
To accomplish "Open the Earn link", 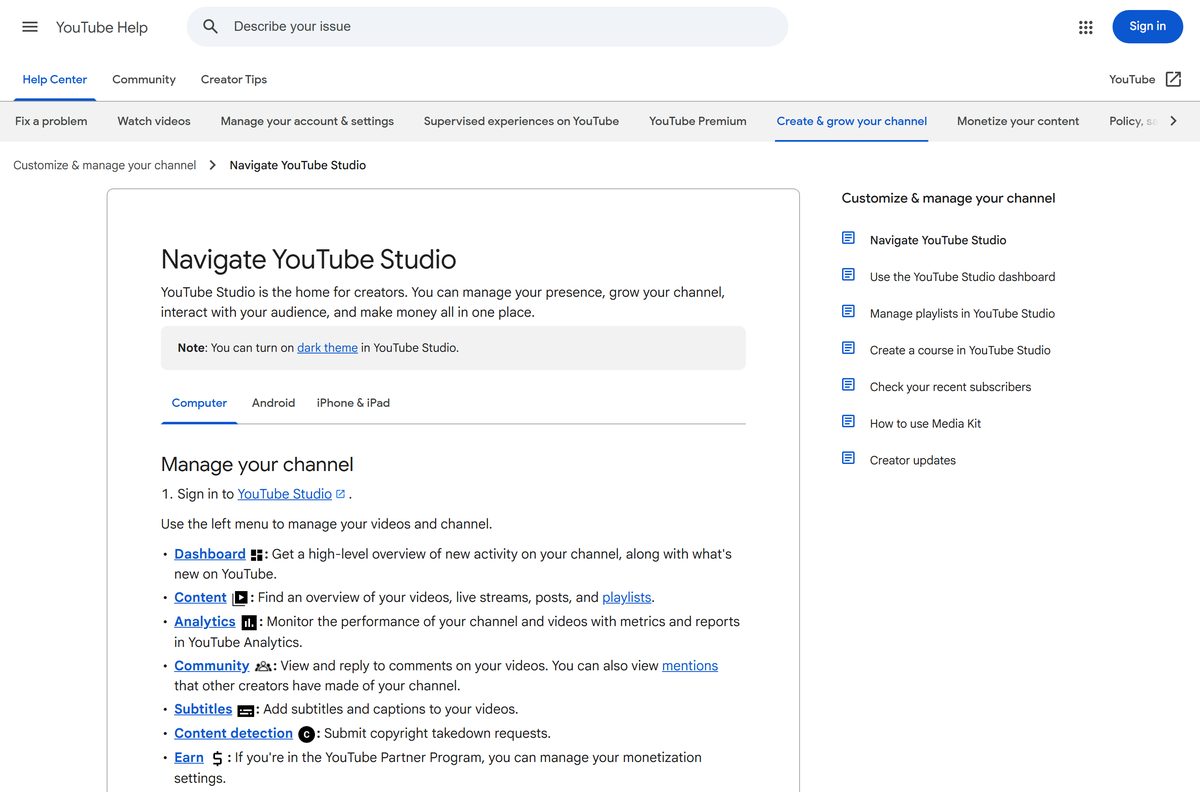I will (x=189, y=758).
